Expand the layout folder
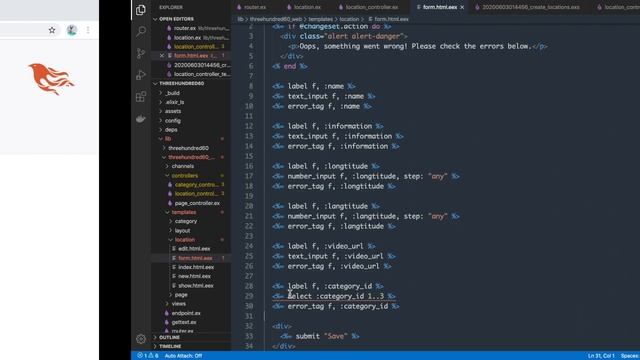Screen dimensions: 640x360 (x=182, y=231)
